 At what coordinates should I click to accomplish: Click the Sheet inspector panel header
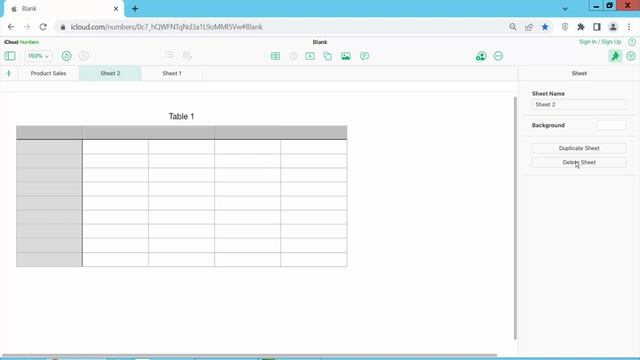(x=579, y=73)
